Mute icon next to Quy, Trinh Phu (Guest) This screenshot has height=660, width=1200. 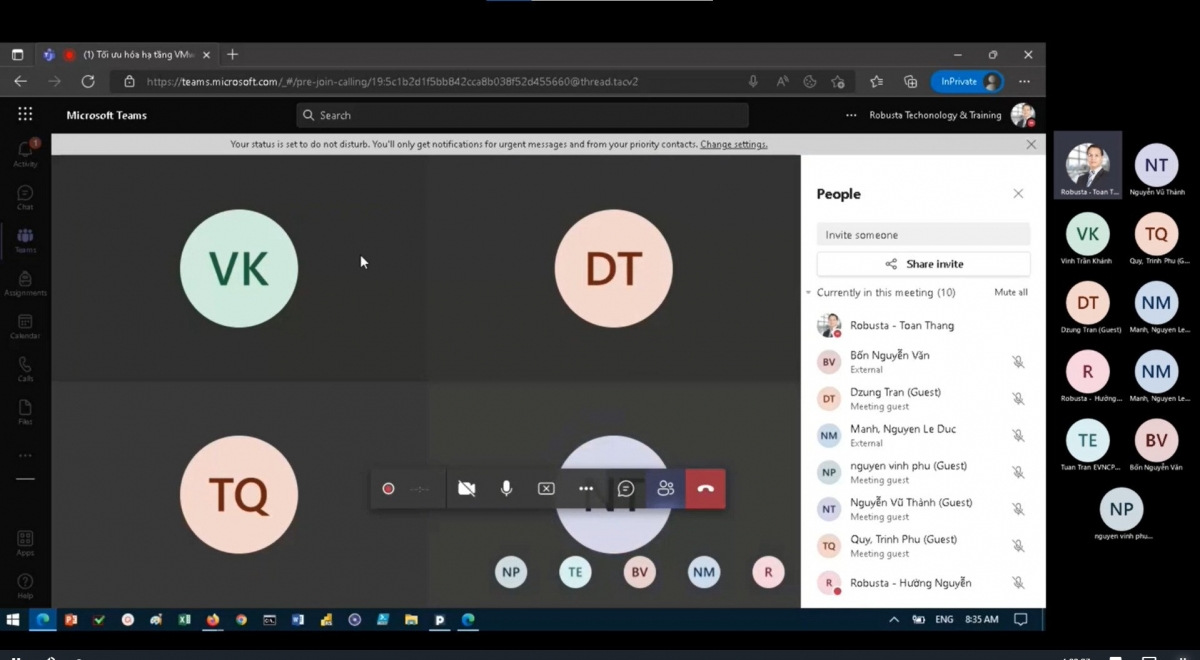pyautogui.click(x=1018, y=546)
